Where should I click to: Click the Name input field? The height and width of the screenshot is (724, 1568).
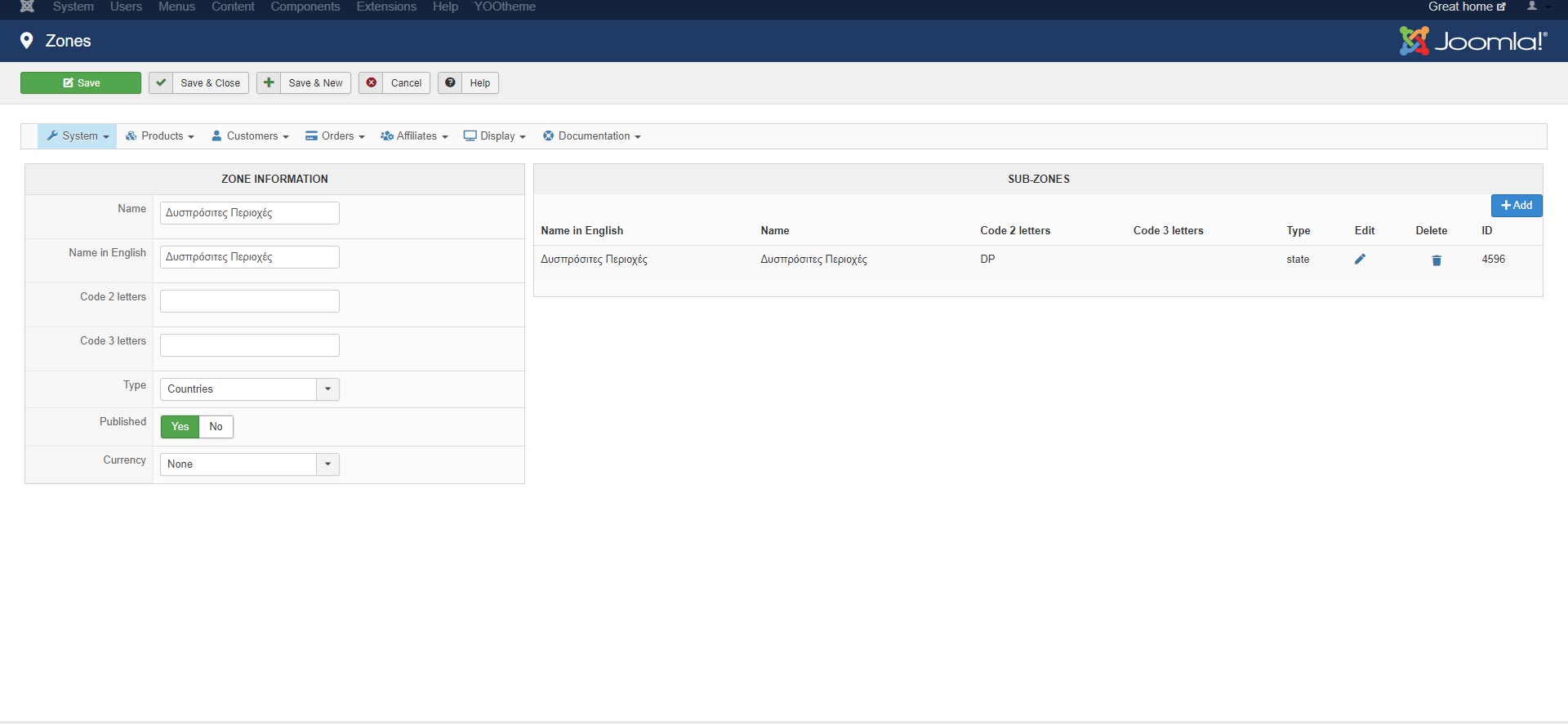(250, 213)
